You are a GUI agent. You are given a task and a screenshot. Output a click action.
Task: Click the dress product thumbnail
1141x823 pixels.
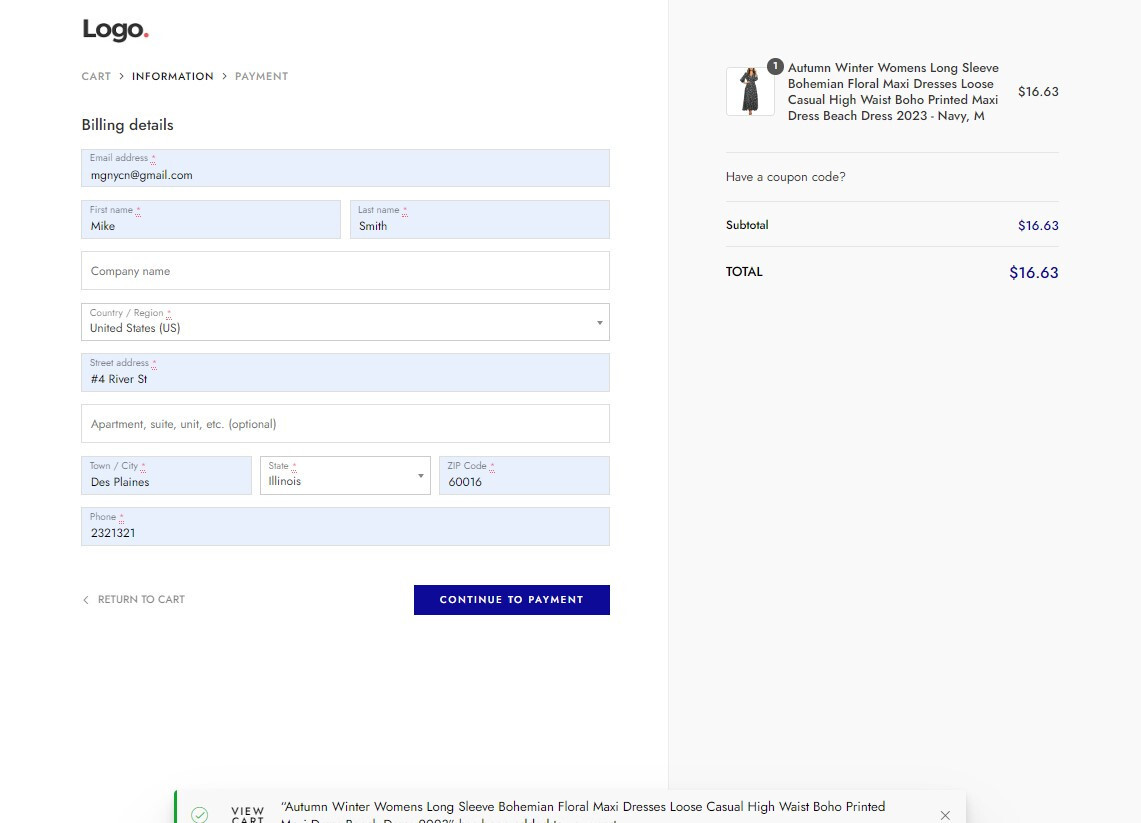(x=750, y=92)
